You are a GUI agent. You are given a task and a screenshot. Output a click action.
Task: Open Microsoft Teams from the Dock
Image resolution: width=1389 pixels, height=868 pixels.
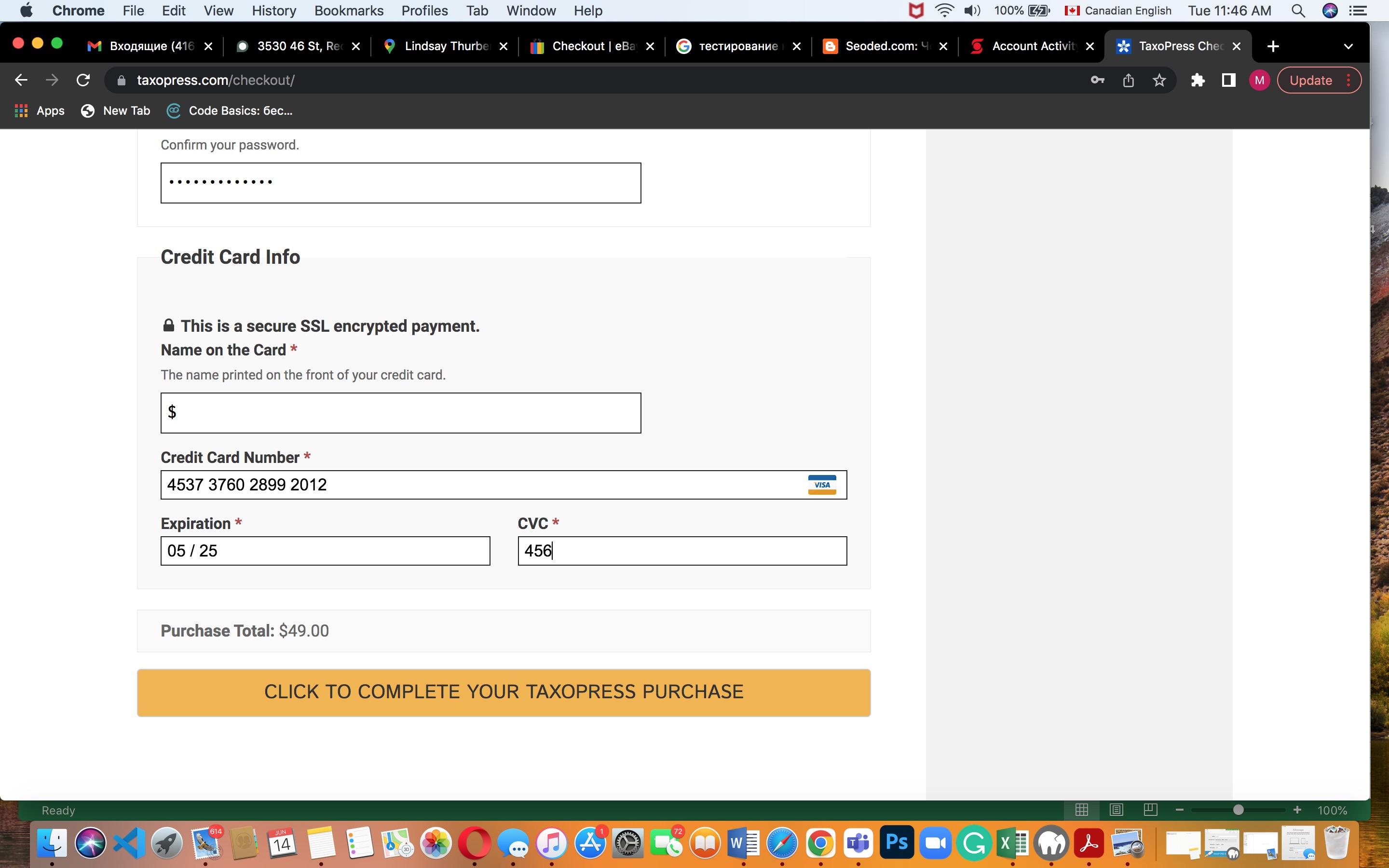click(858, 843)
